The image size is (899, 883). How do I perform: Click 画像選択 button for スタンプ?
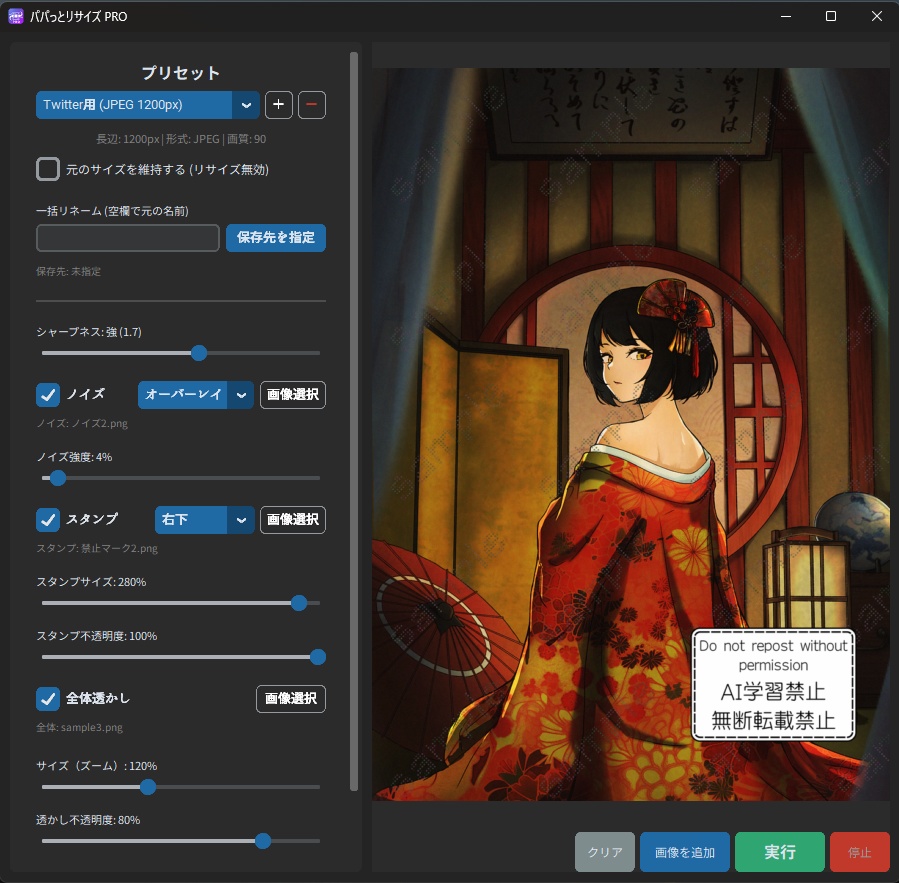[293, 519]
